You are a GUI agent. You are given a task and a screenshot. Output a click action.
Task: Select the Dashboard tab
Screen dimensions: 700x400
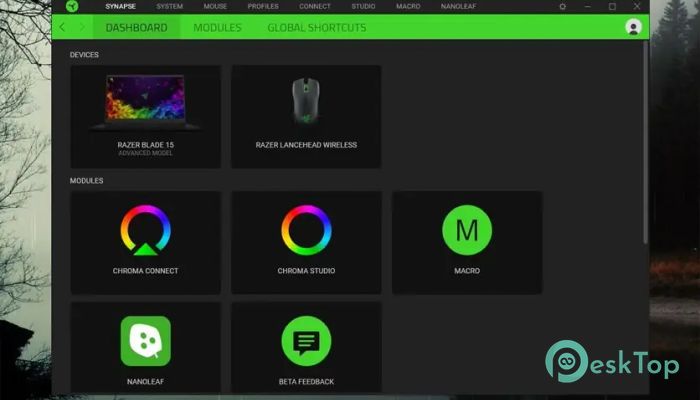point(136,27)
